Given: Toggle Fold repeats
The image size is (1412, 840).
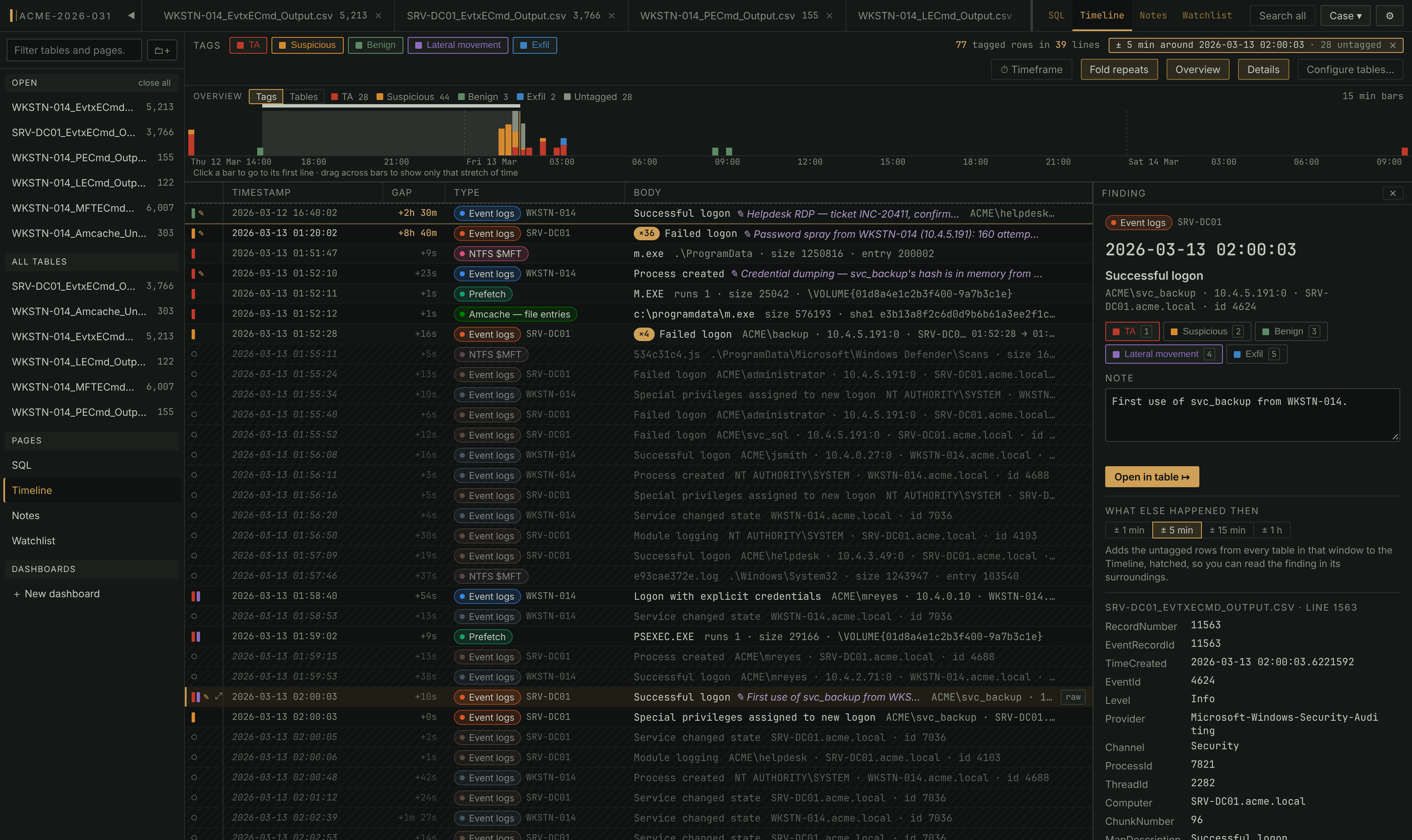Looking at the screenshot, I should (x=1119, y=70).
